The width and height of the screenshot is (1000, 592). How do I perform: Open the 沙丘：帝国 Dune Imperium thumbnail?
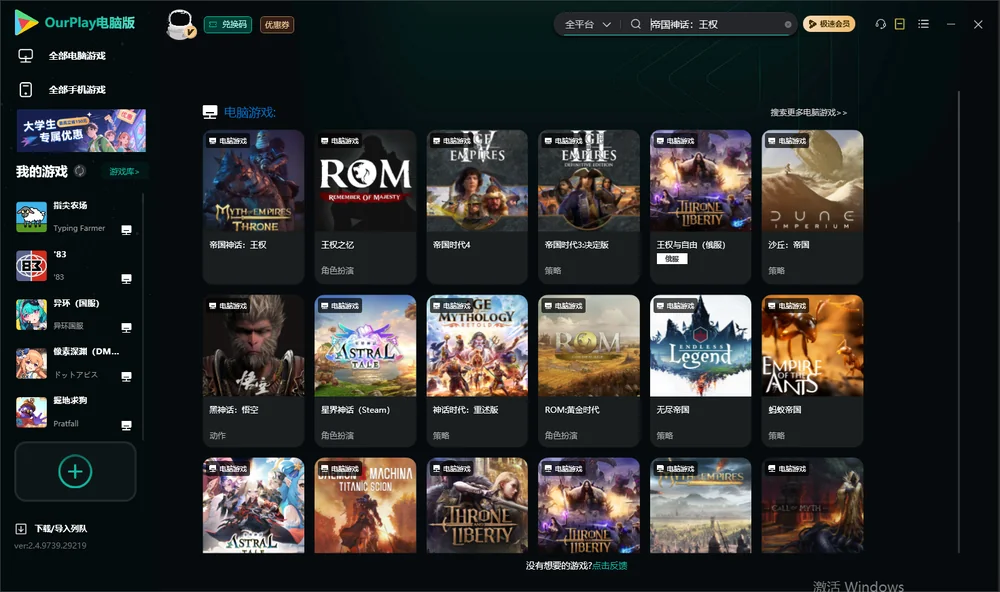click(812, 181)
